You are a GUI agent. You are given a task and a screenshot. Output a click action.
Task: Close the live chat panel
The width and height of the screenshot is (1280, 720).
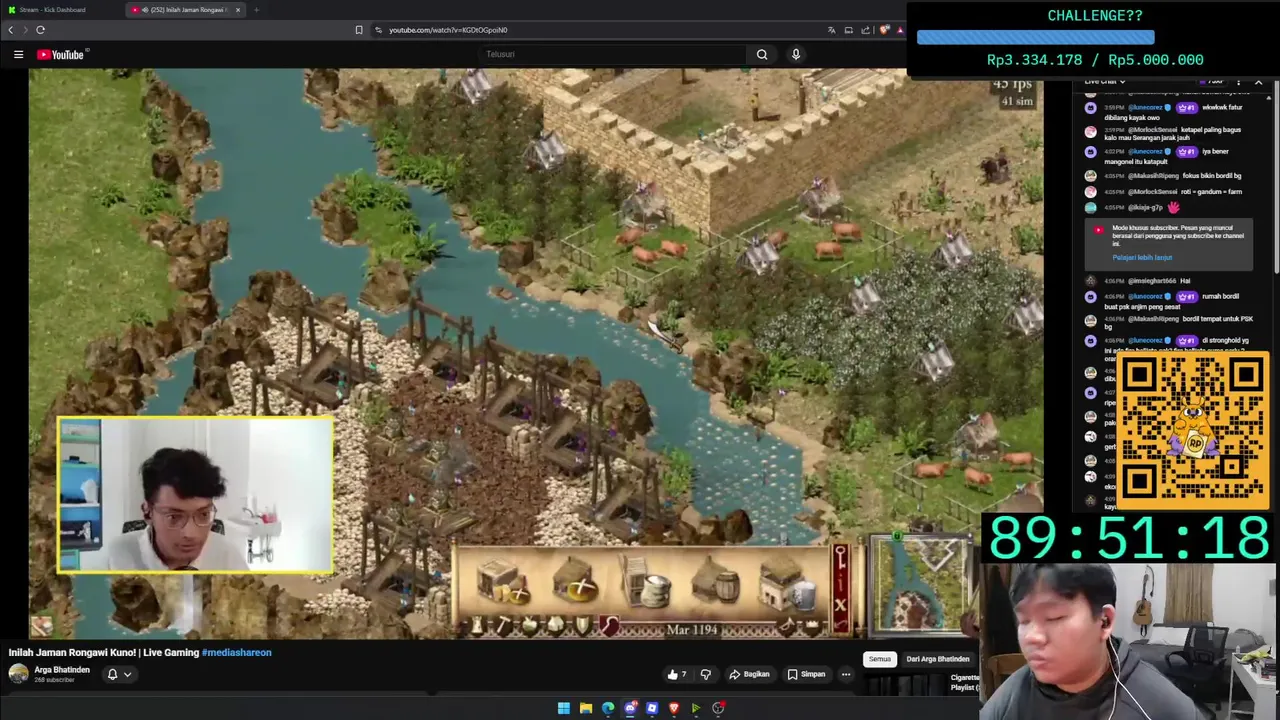pos(1259,81)
